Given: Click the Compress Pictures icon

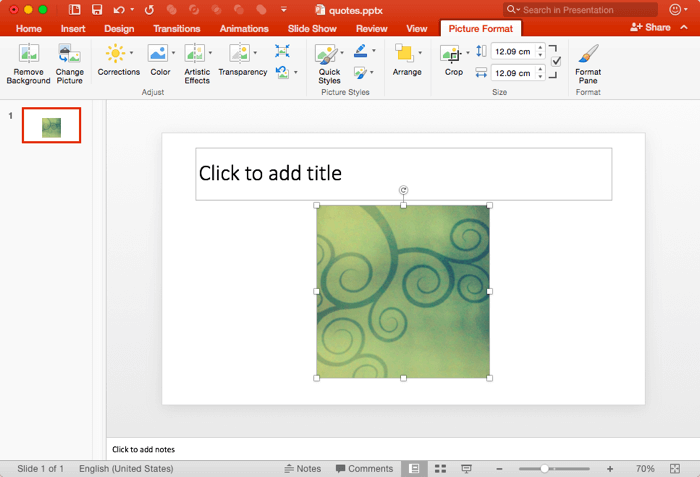Looking at the screenshot, I should coord(282,51).
